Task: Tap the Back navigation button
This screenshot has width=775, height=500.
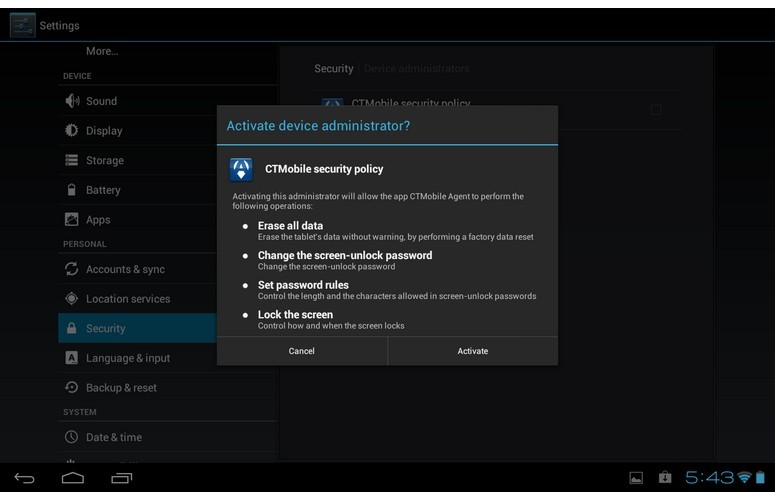Action: pos(24,478)
